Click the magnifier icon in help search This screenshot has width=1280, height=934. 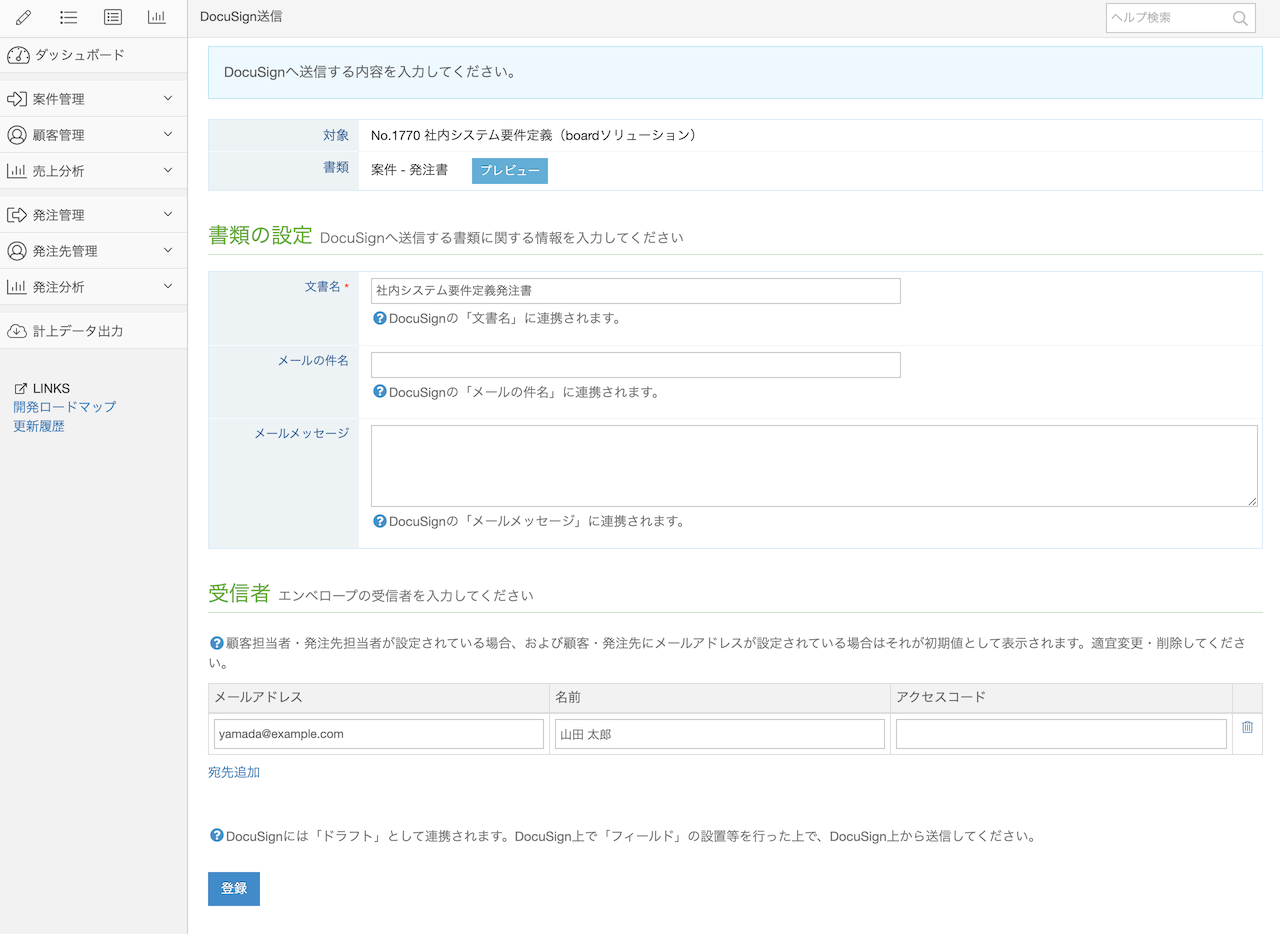coord(1240,18)
